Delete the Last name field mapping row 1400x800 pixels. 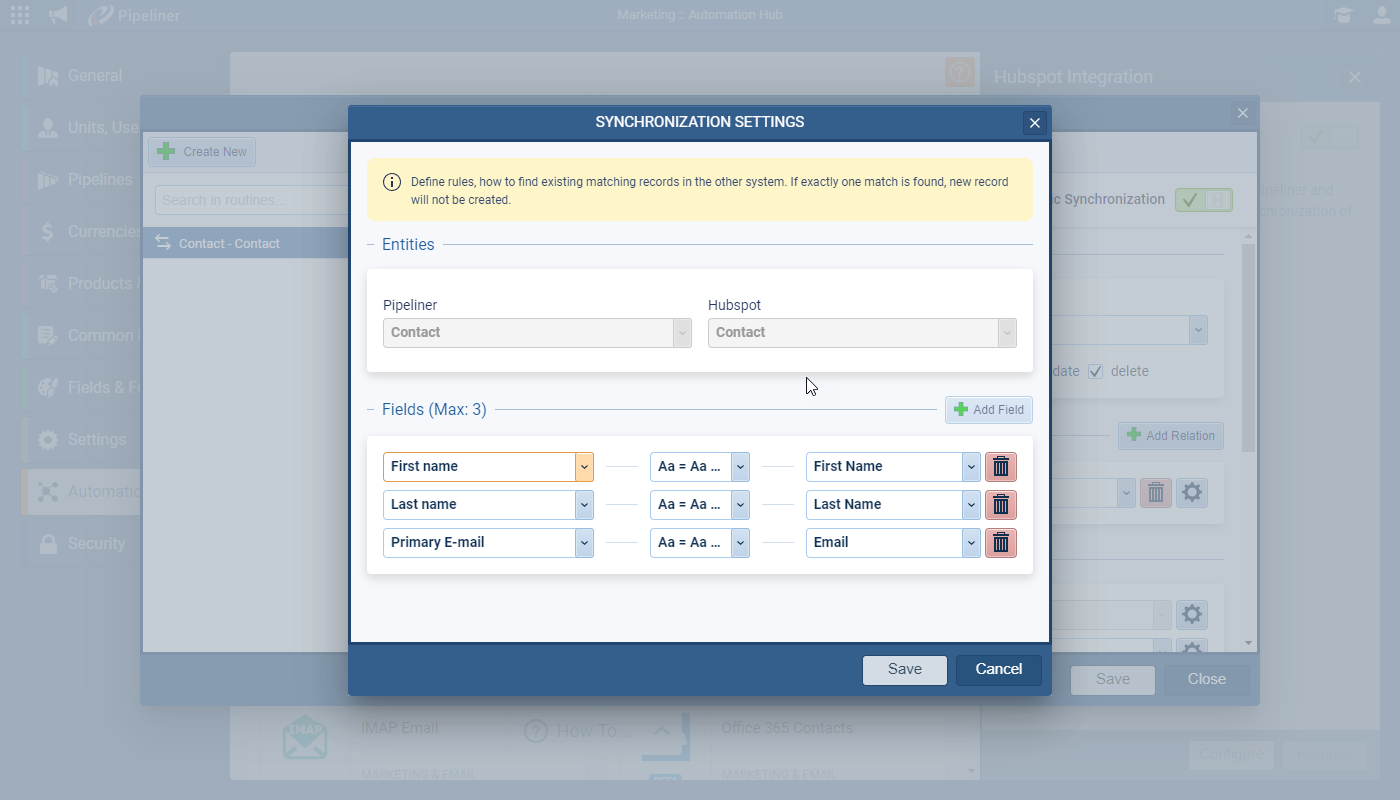pos(1000,505)
